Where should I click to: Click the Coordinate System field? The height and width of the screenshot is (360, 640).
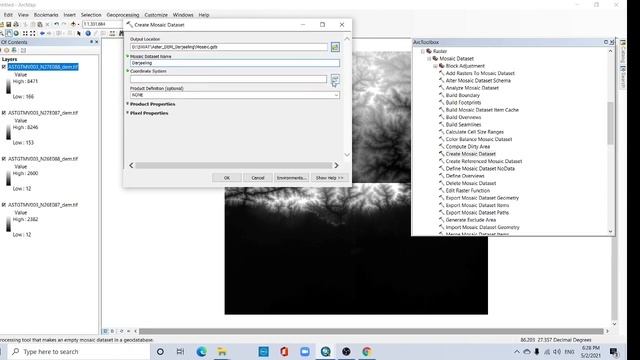click(x=229, y=79)
